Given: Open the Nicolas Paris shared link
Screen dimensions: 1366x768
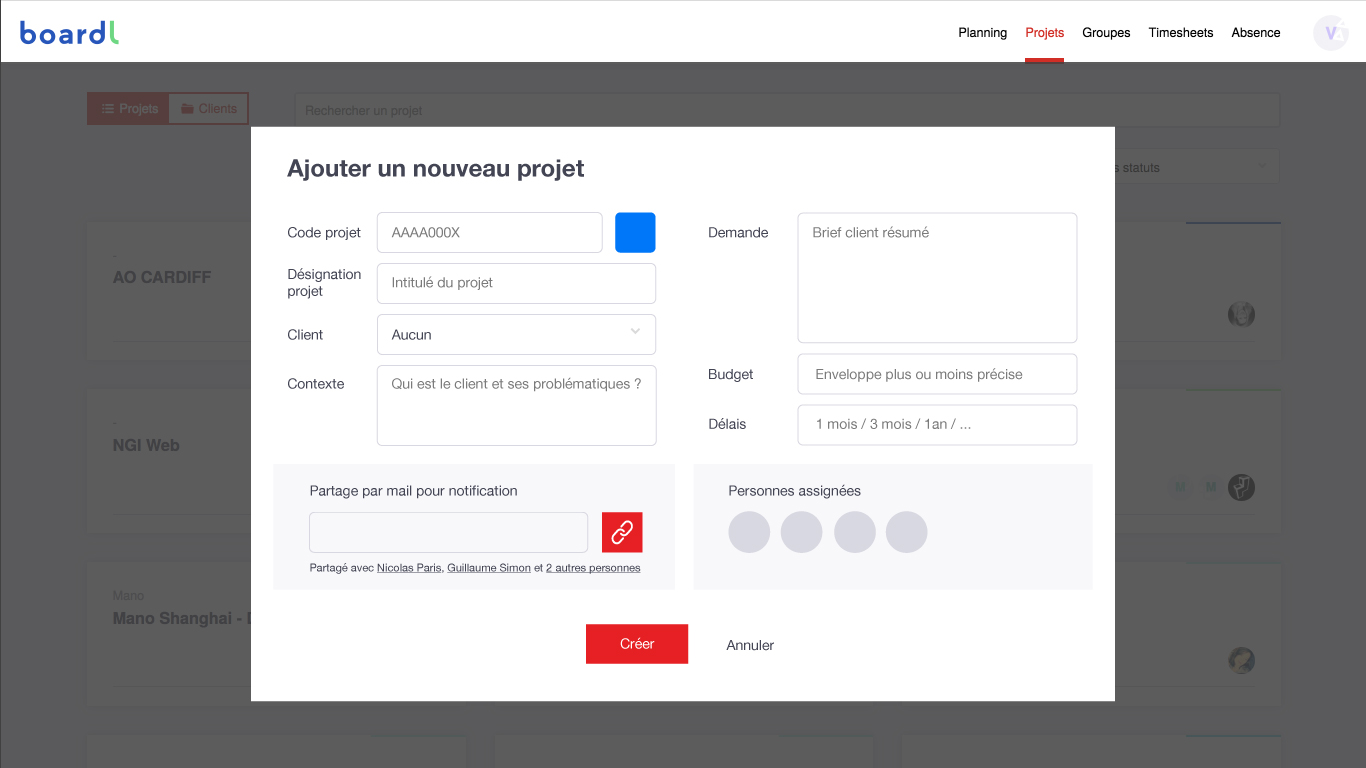Looking at the screenshot, I should [x=408, y=568].
